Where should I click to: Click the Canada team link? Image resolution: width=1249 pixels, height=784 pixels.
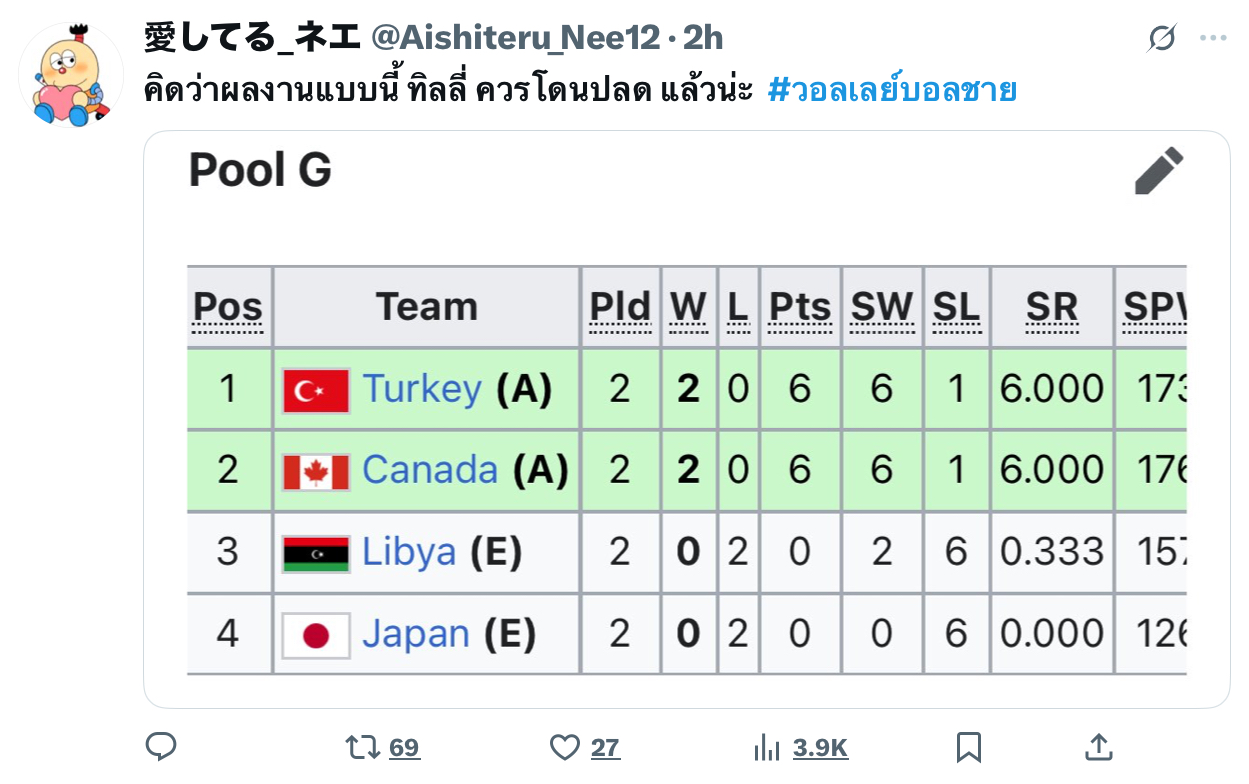click(430, 469)
